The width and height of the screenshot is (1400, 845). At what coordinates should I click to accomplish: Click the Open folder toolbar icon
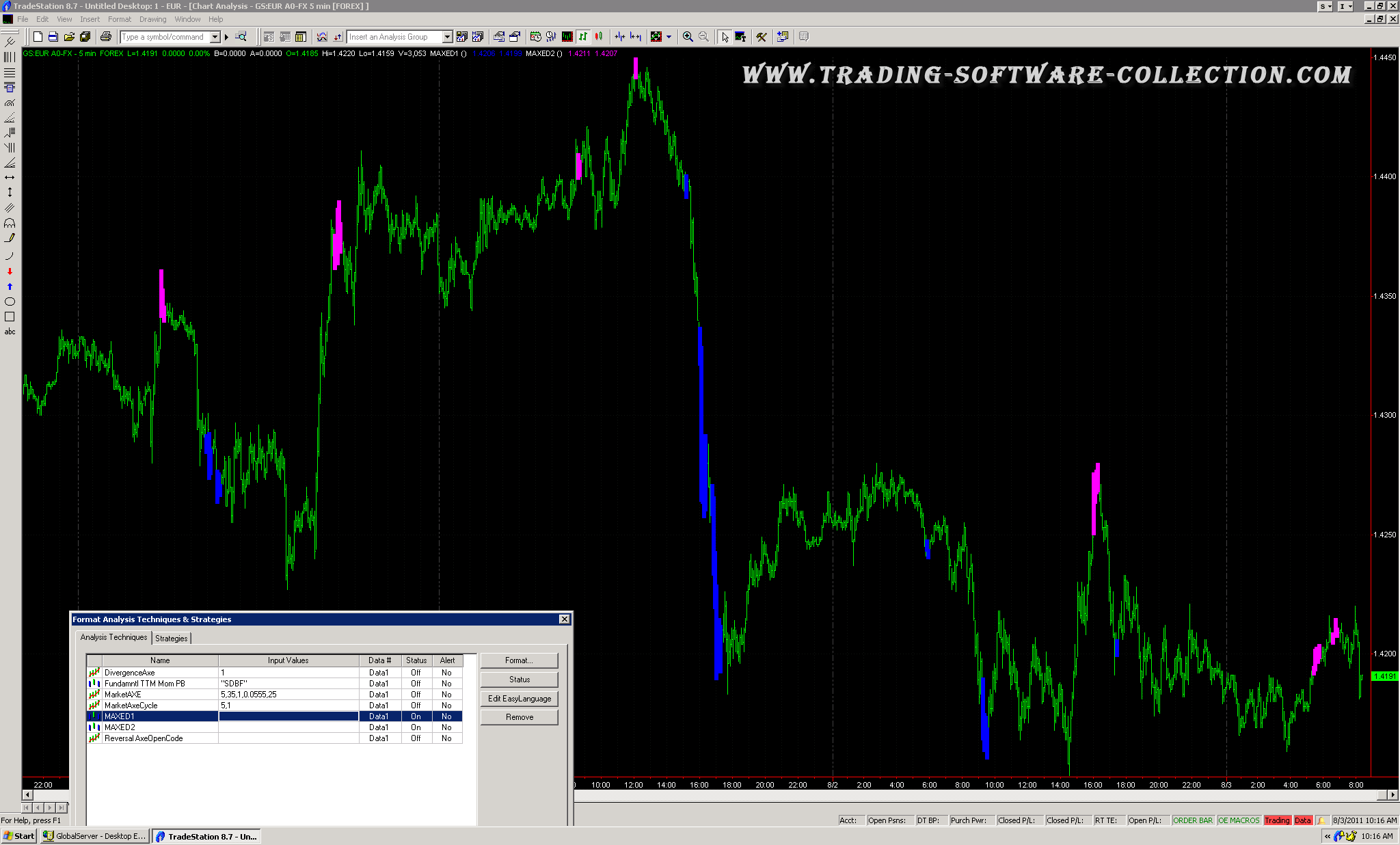pos(69,37)
